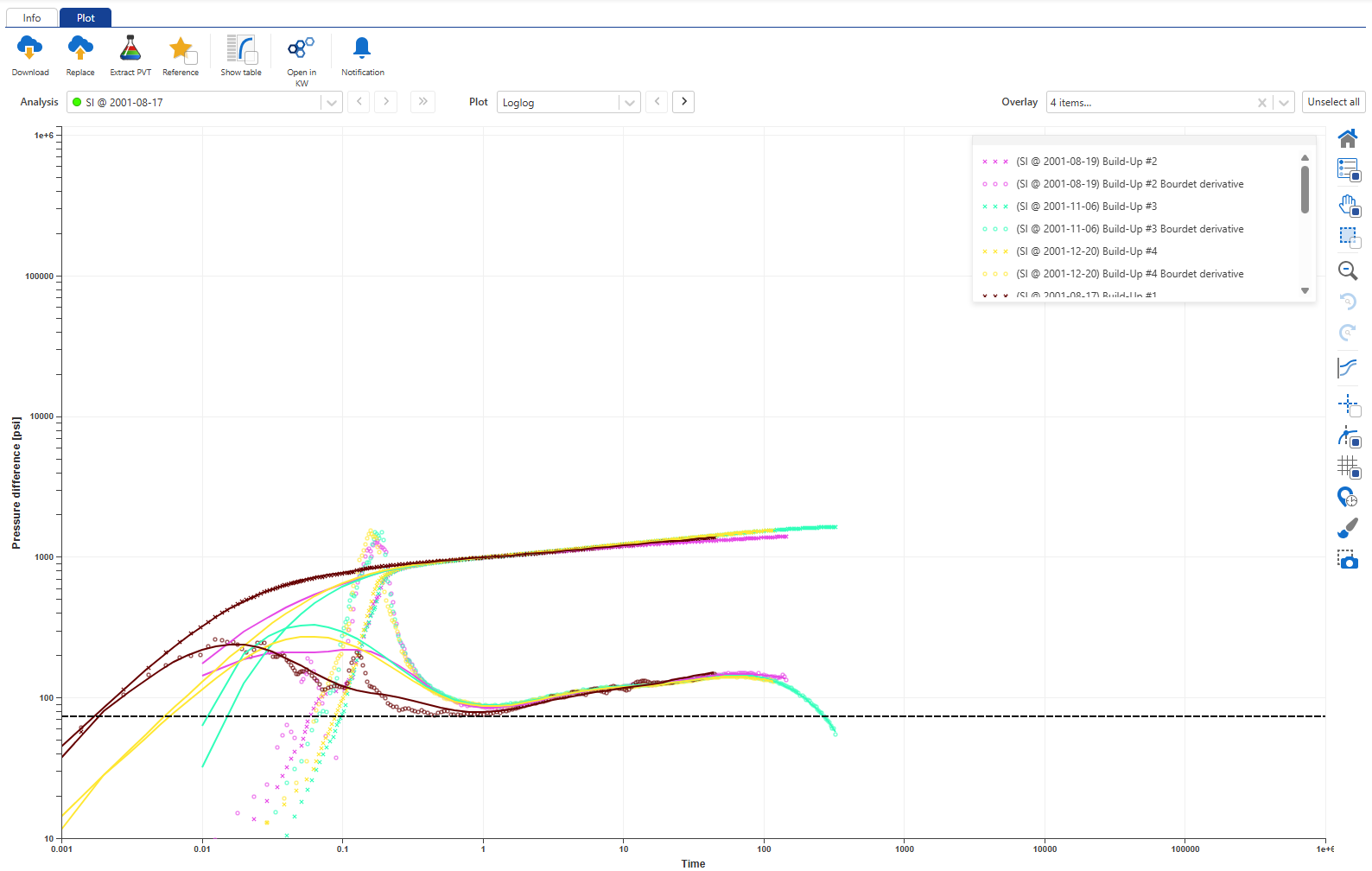Toggle the Reference star checkbox
Viewport: 1372px width, 871px height.
coord(191,58)
